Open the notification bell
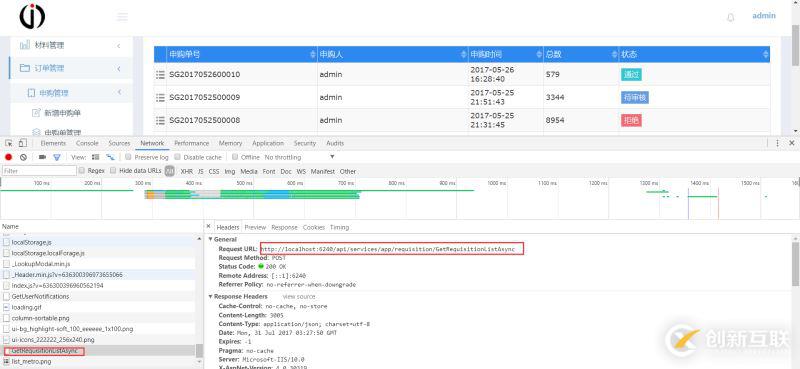Image resolution: width=800 pixels, height=369 pixels. [x=731, y=17]
